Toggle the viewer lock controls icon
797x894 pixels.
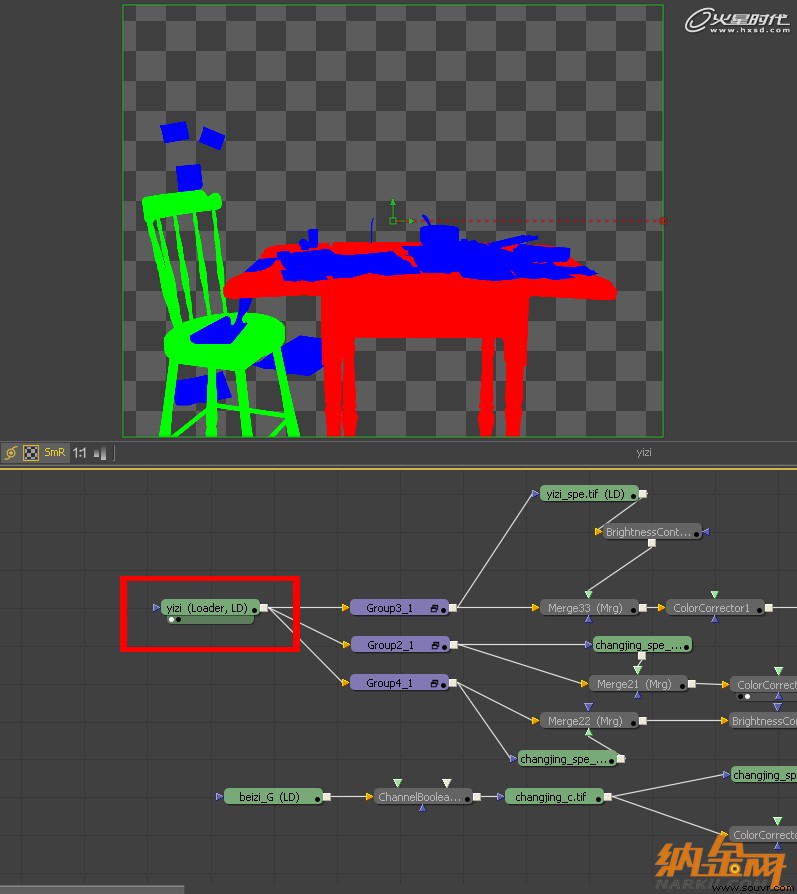pos(11,453)
